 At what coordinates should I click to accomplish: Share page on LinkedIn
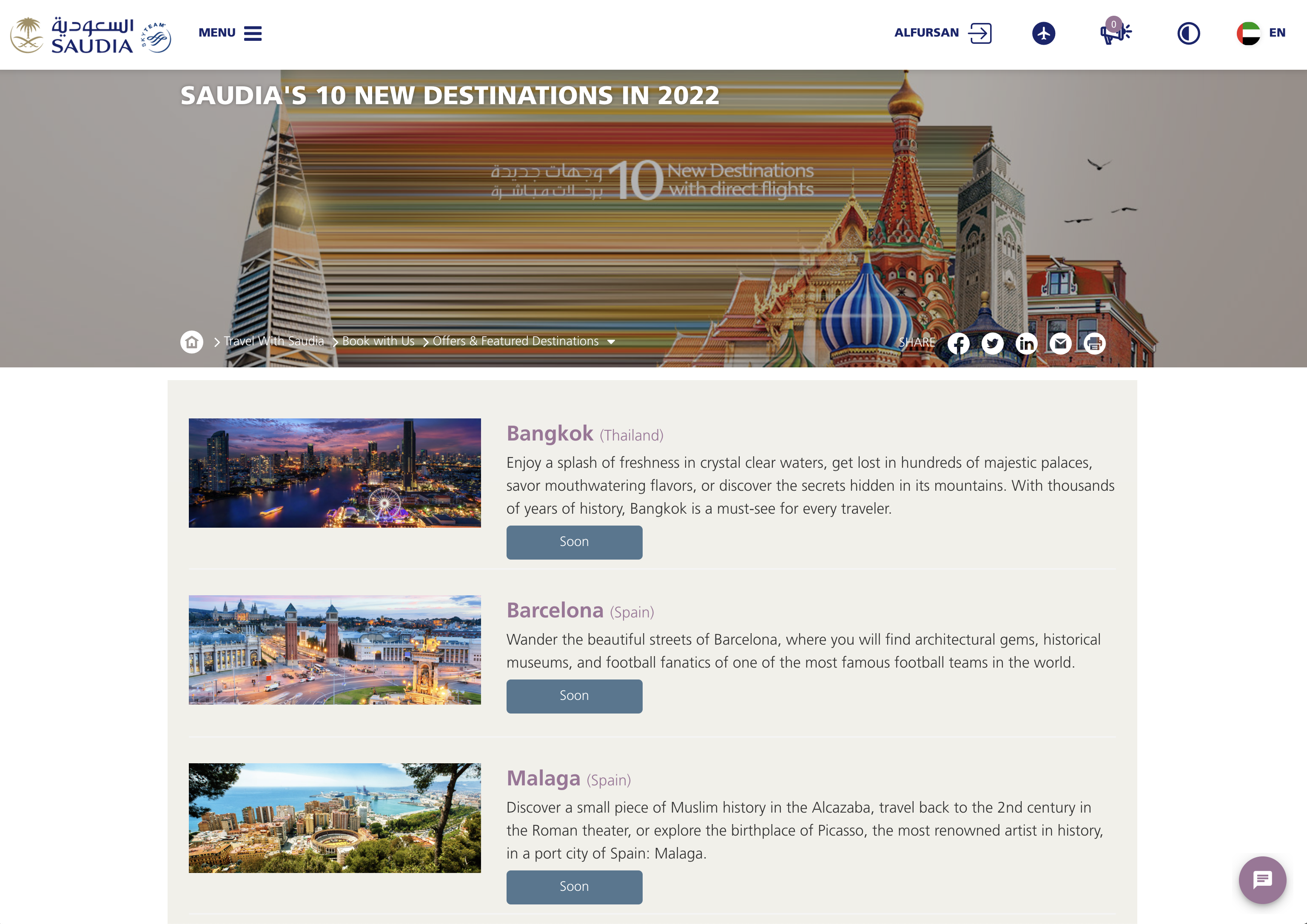1026,343
